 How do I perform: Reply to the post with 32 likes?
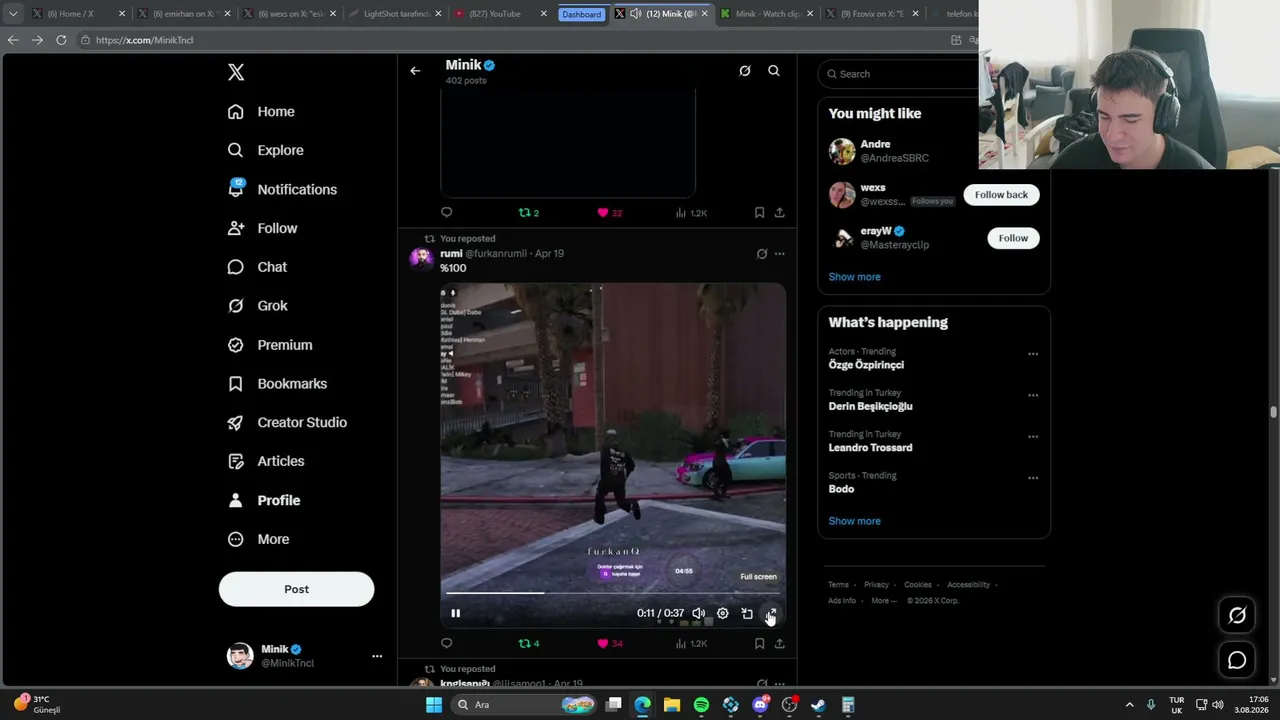[x=447, y=213]
